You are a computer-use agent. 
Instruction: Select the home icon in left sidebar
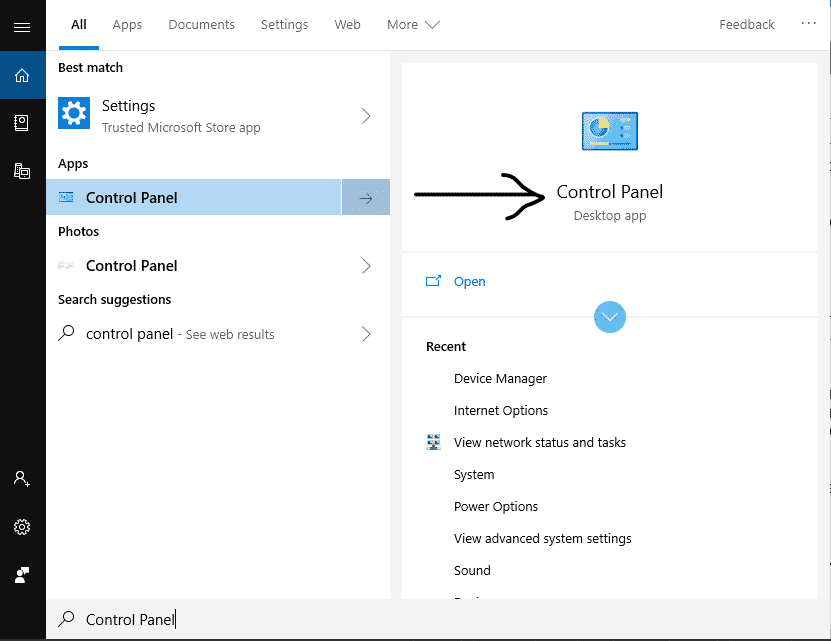coord(22,74)
